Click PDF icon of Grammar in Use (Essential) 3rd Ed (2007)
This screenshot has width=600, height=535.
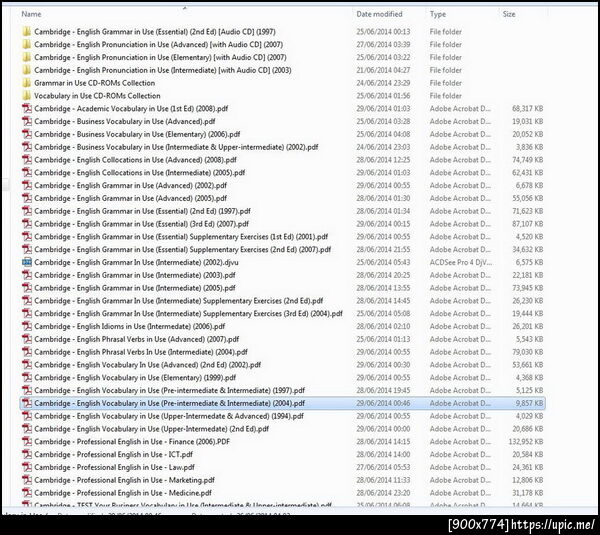[27, 224]
